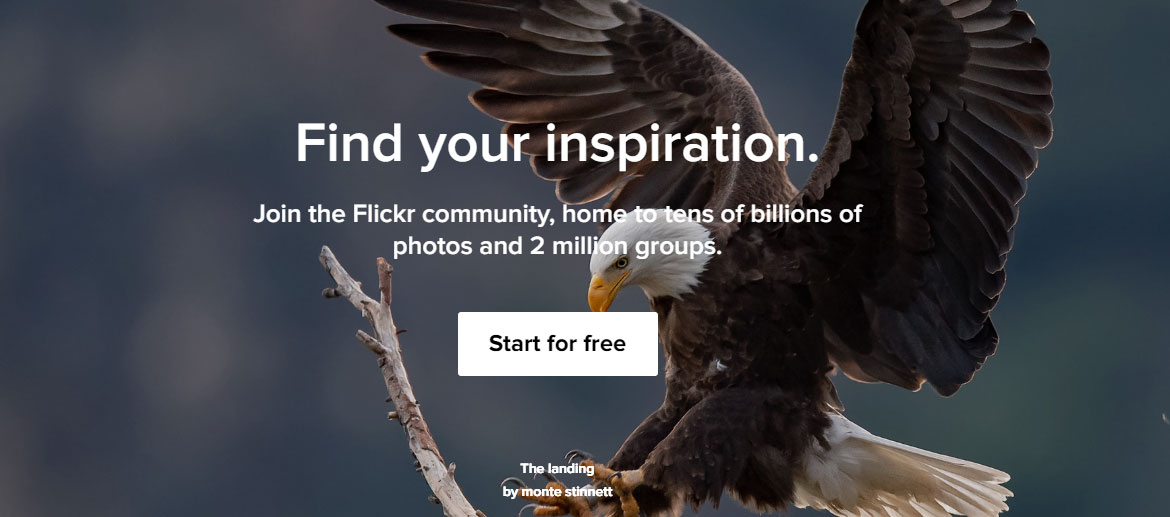1170x517 pixels.
Task: Select the Join the Flickr community subtitle text
Action: pos(557,230)
